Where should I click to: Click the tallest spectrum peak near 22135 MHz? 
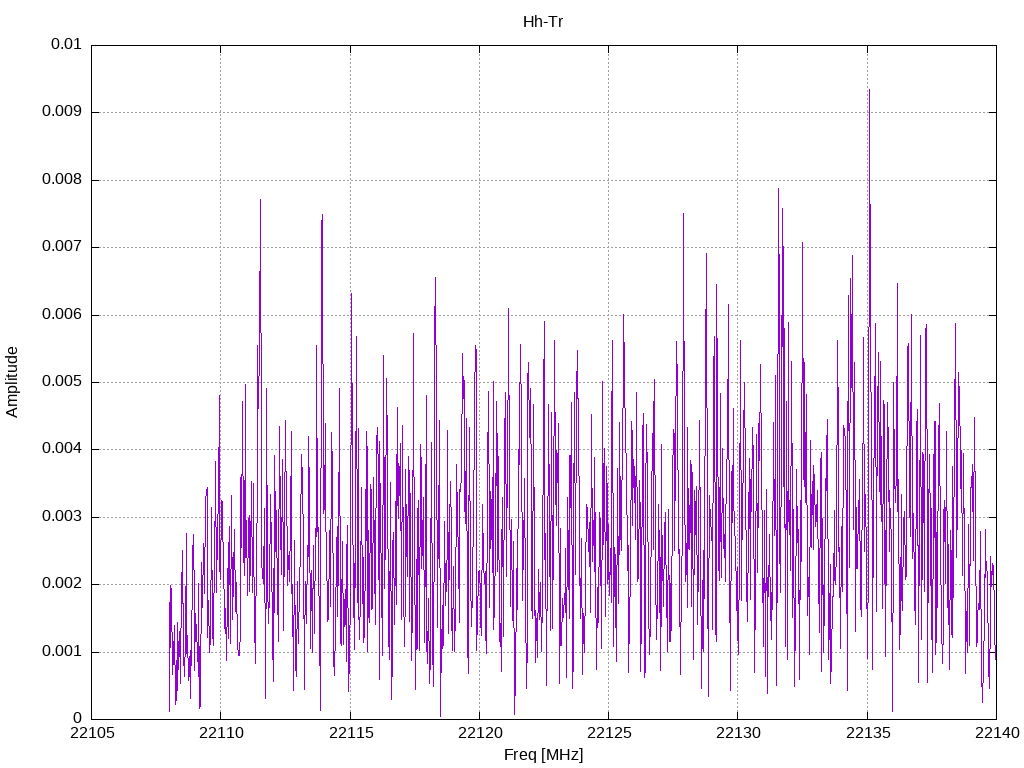pos(869,91)
